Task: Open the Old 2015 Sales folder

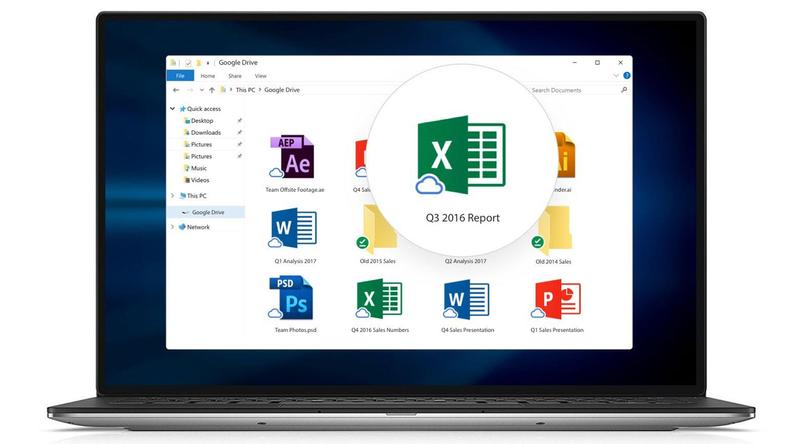Action: [377, 230]
